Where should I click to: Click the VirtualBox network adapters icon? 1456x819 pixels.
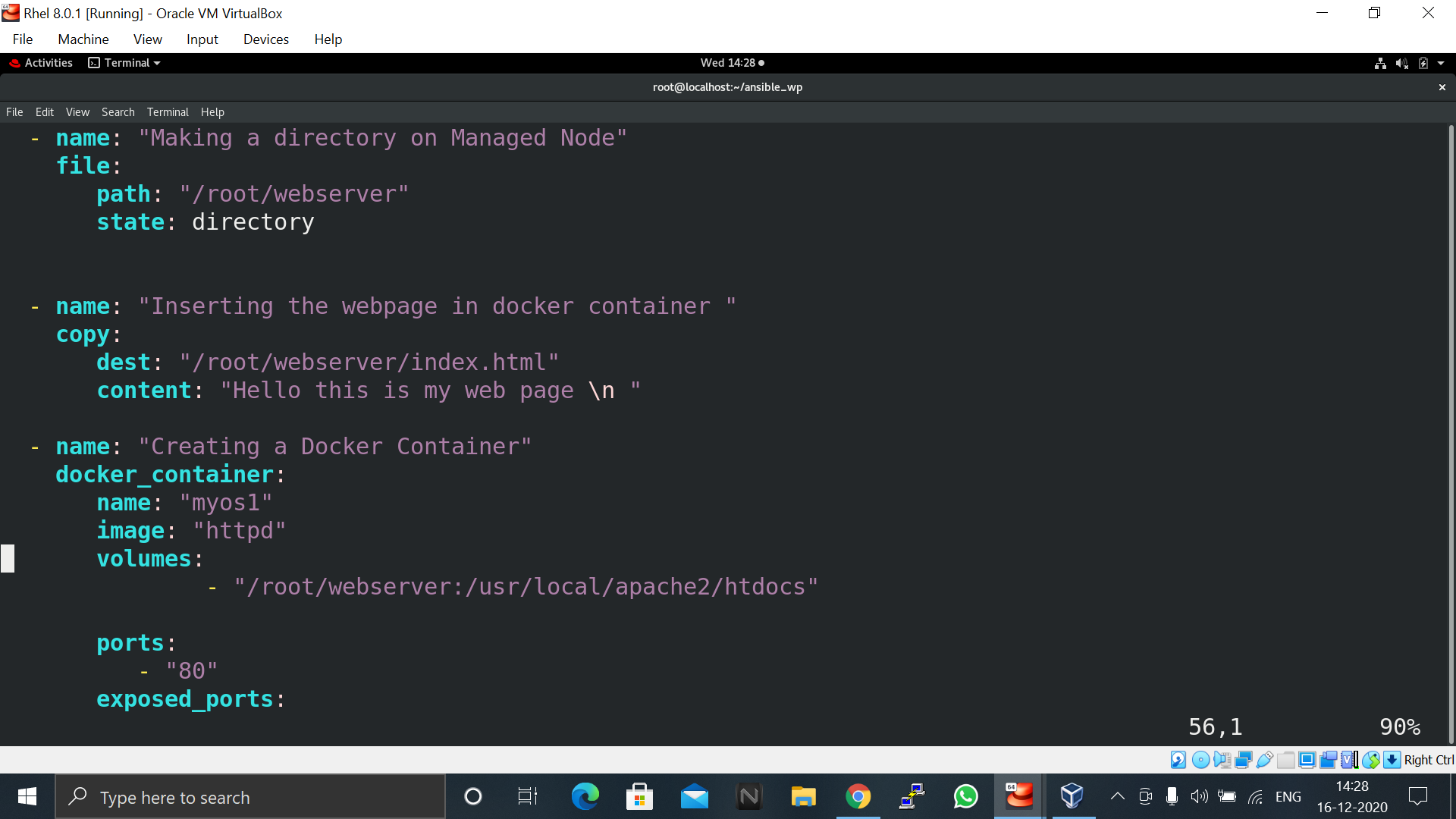(x=1243, y=760)
